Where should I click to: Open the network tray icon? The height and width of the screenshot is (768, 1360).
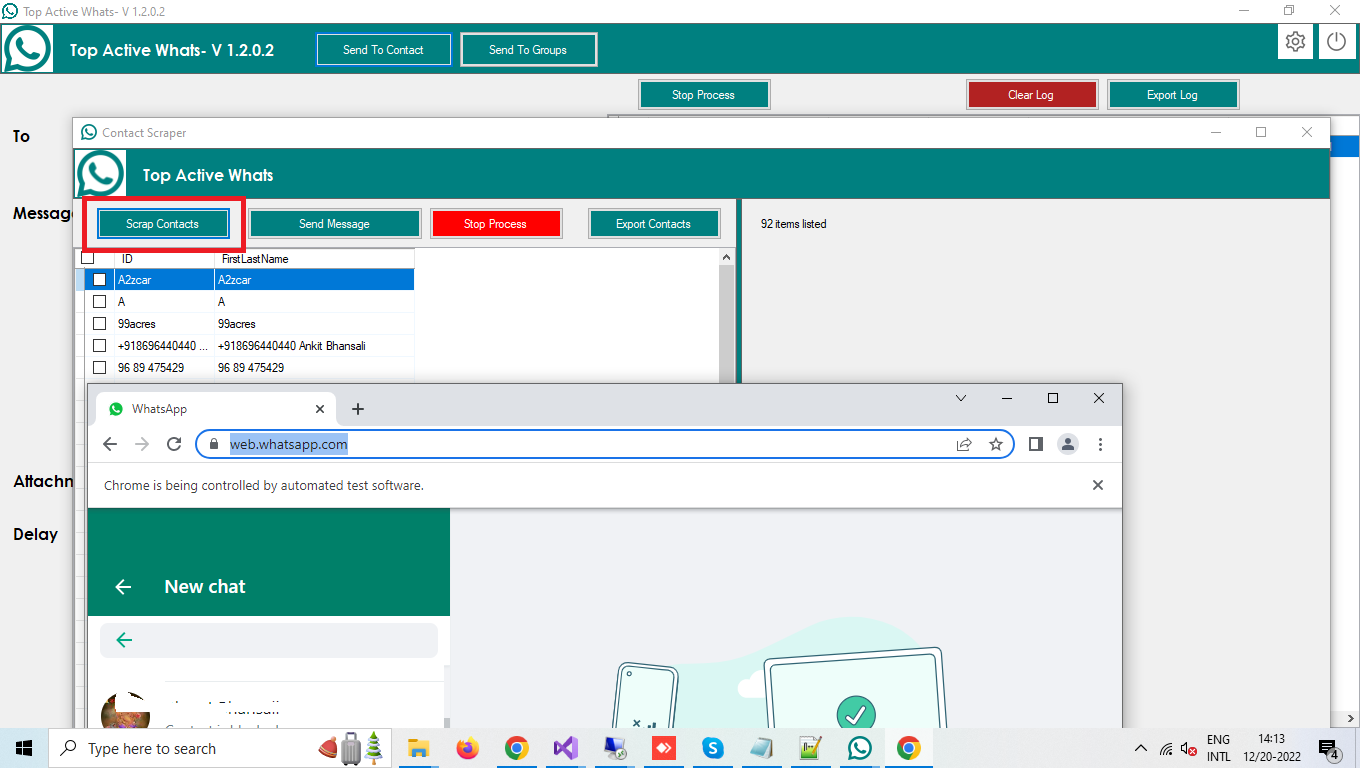pyautogui.click(x=1165, y=748)
